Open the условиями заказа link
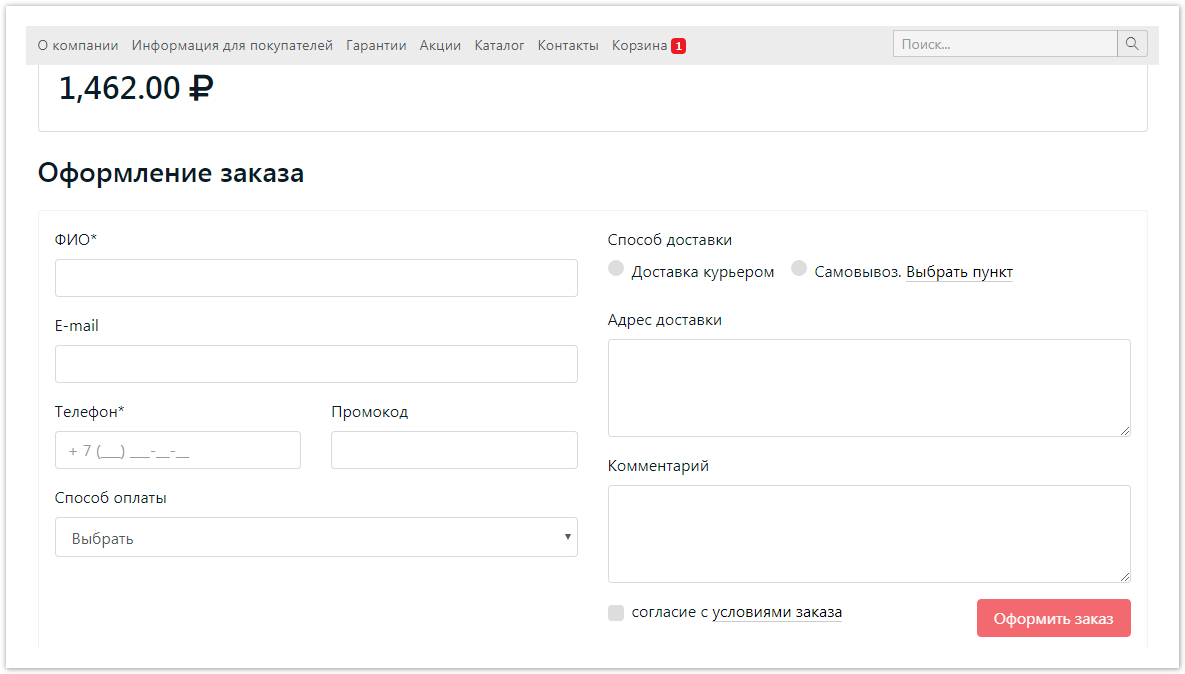Screen dimensions: 1185x674 click(777, 613)
